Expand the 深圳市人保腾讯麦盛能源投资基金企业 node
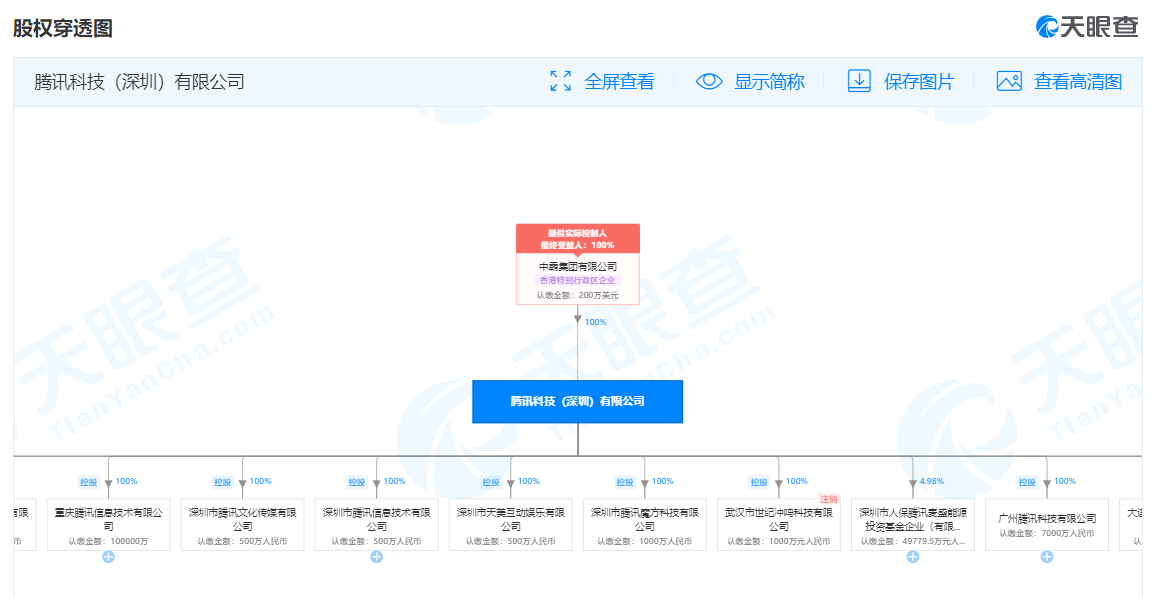 tap(913, 557)
